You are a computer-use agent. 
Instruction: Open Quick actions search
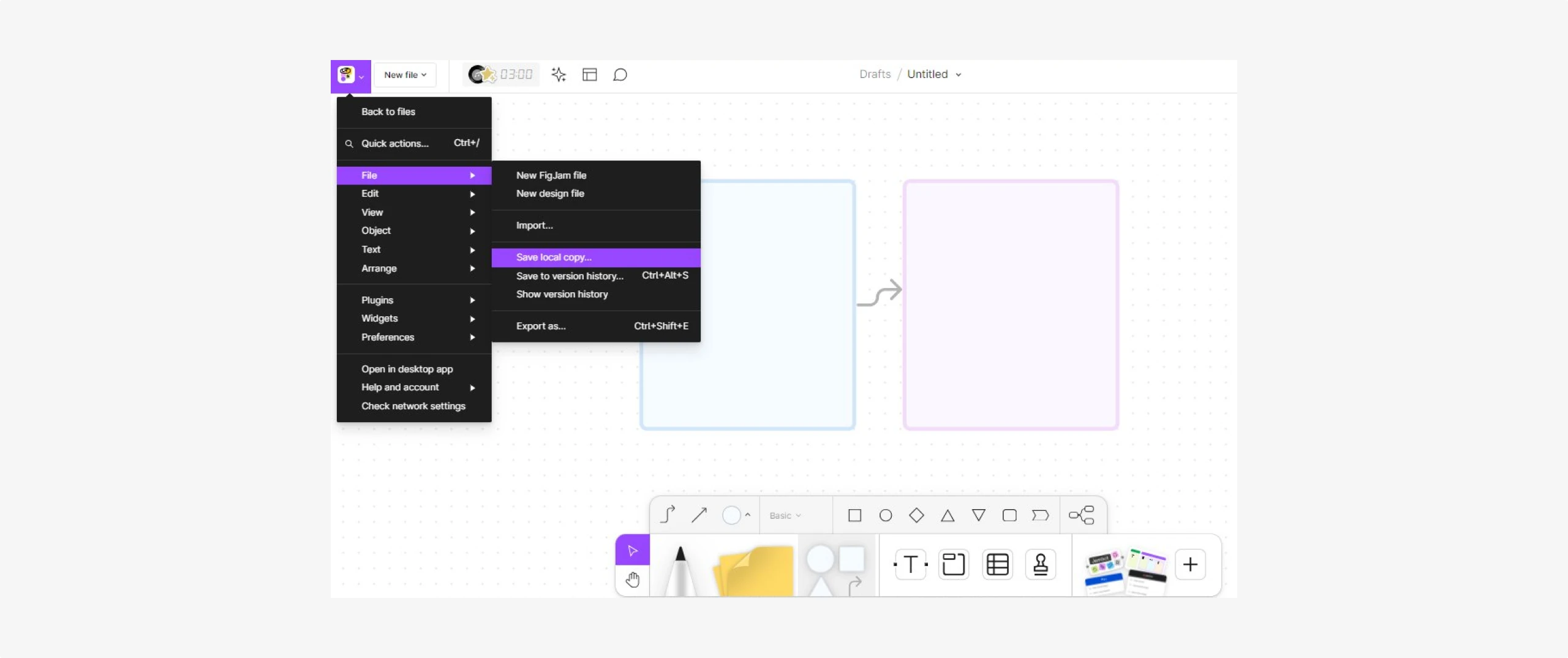pyautogui.click(x=414, y=143)
